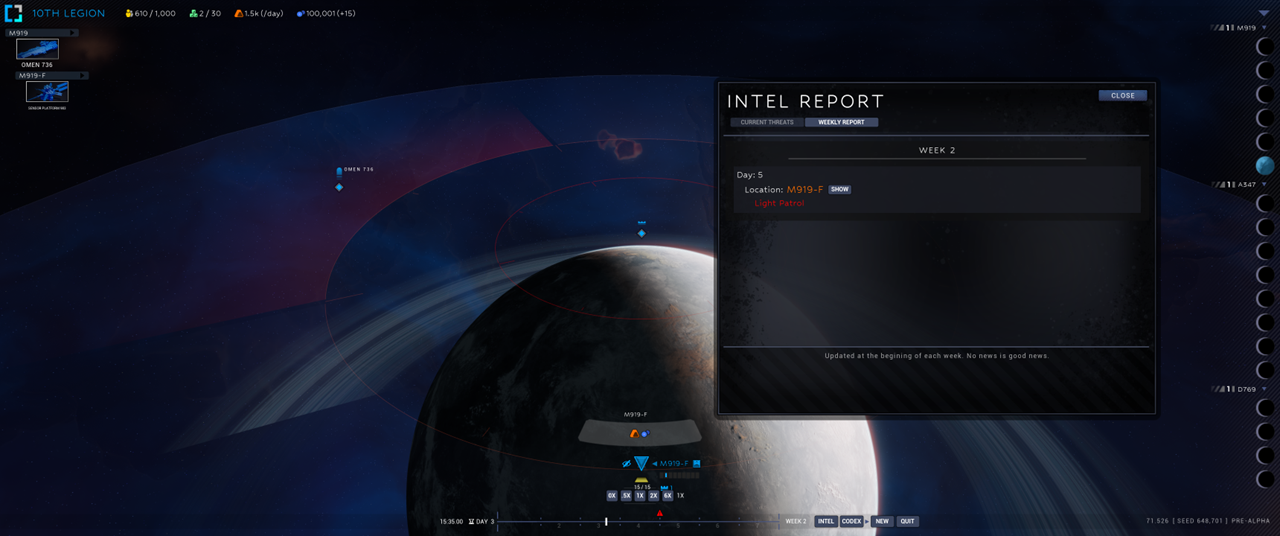Click the first planet circle under M919
Screen dimensions: 1280x536
[1266, 46]
